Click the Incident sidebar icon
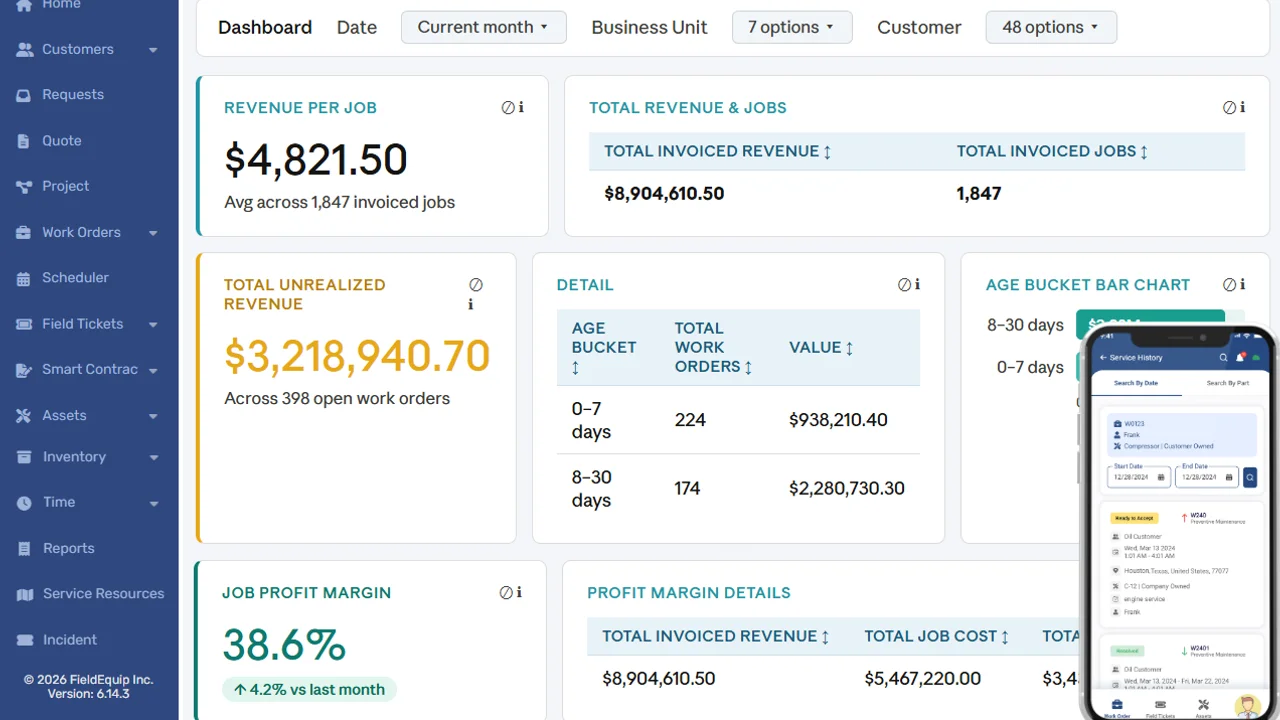Image resolution: width=1280 pixels, height=720 pixels. pos(24,640)
